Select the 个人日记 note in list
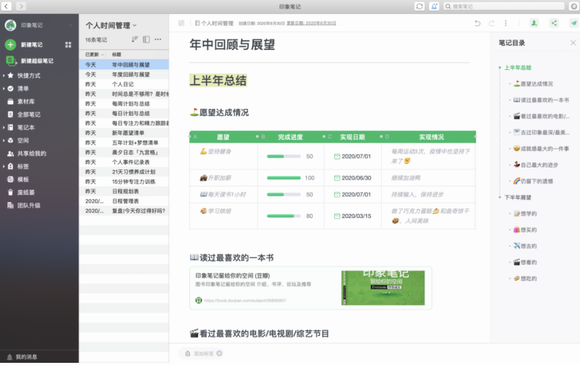 coord(124,84)
